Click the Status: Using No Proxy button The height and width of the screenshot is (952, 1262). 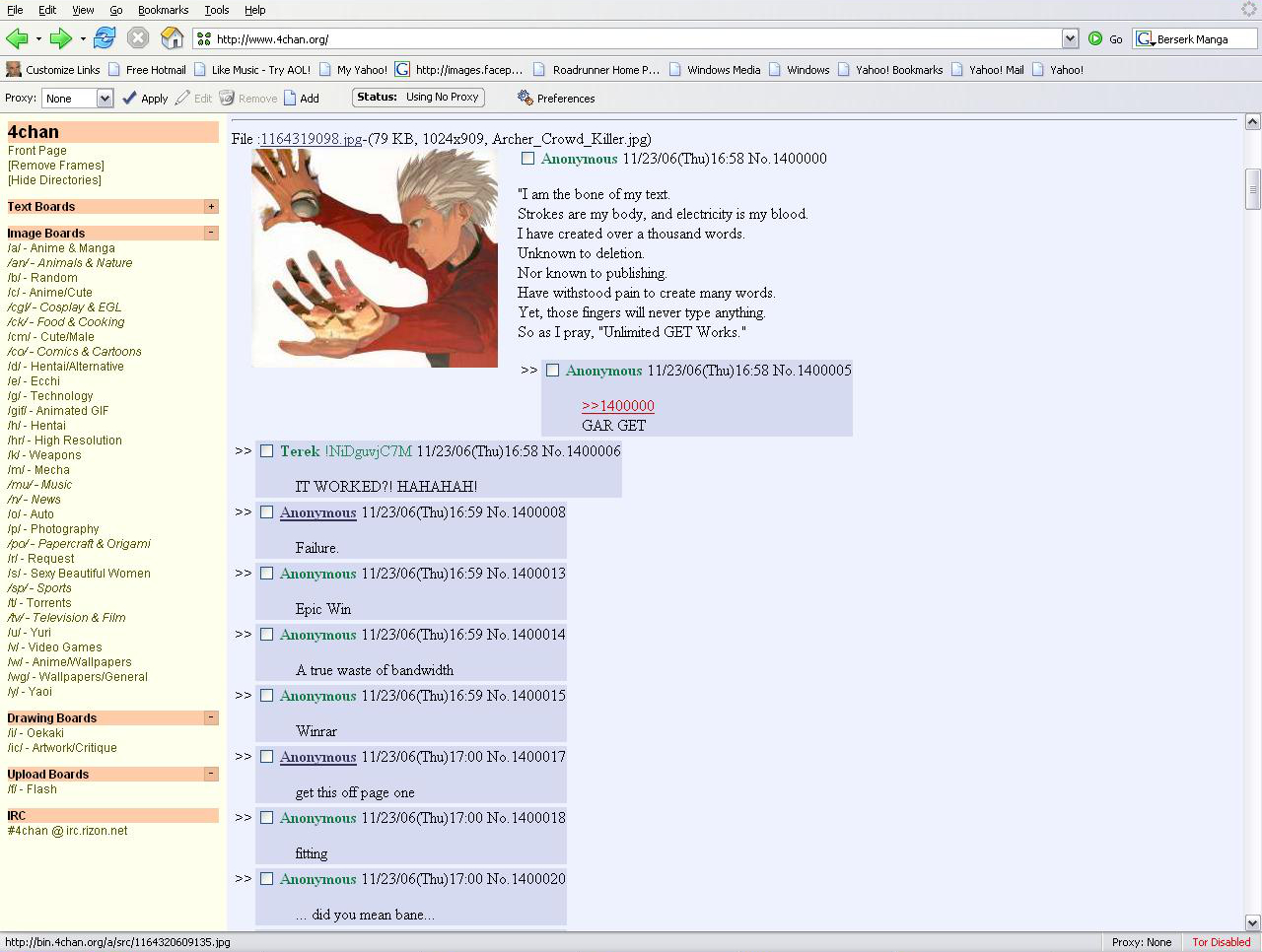coord(418,98)
